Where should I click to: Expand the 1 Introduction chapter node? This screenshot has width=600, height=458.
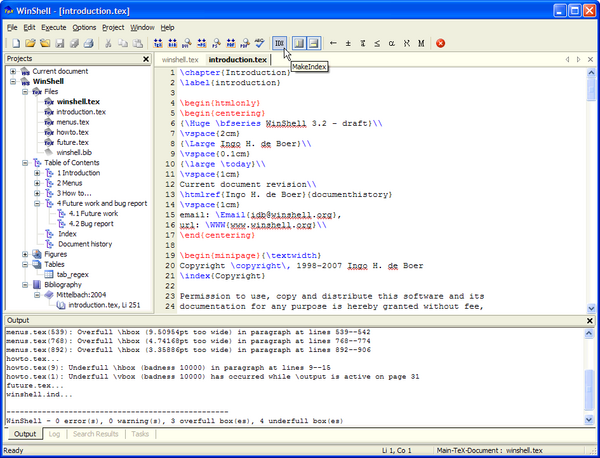click(x=37, y=173)
